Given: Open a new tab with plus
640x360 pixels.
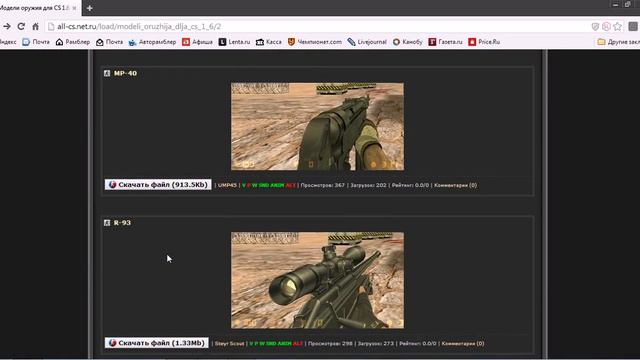Looking at the screenshot, I should (x=89, y=8).
